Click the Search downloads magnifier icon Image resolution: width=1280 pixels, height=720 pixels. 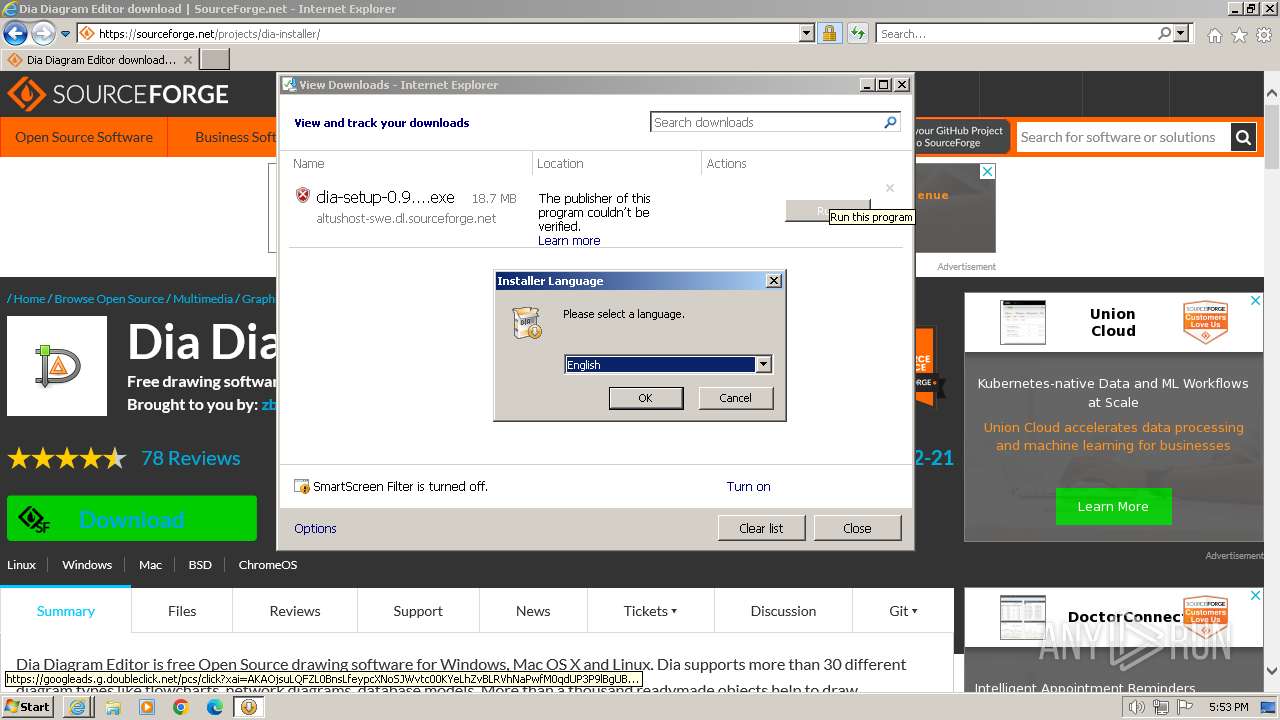click(x=890, y=122)
